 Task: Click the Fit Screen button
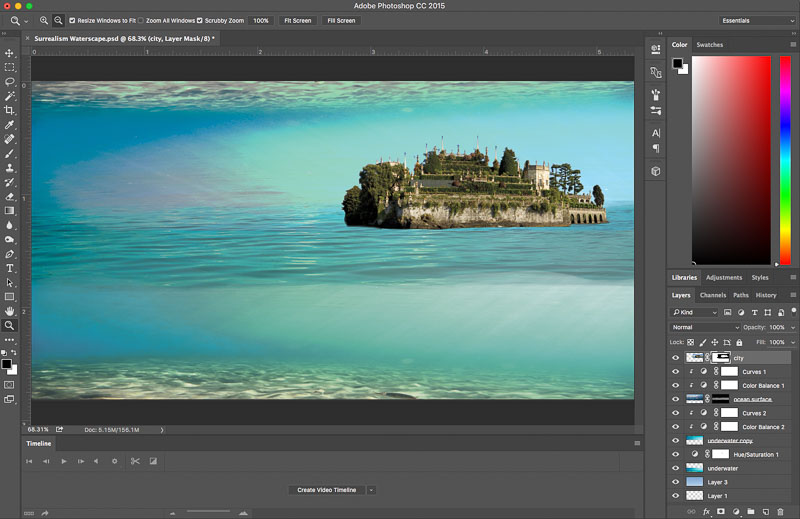click(297, 20)
